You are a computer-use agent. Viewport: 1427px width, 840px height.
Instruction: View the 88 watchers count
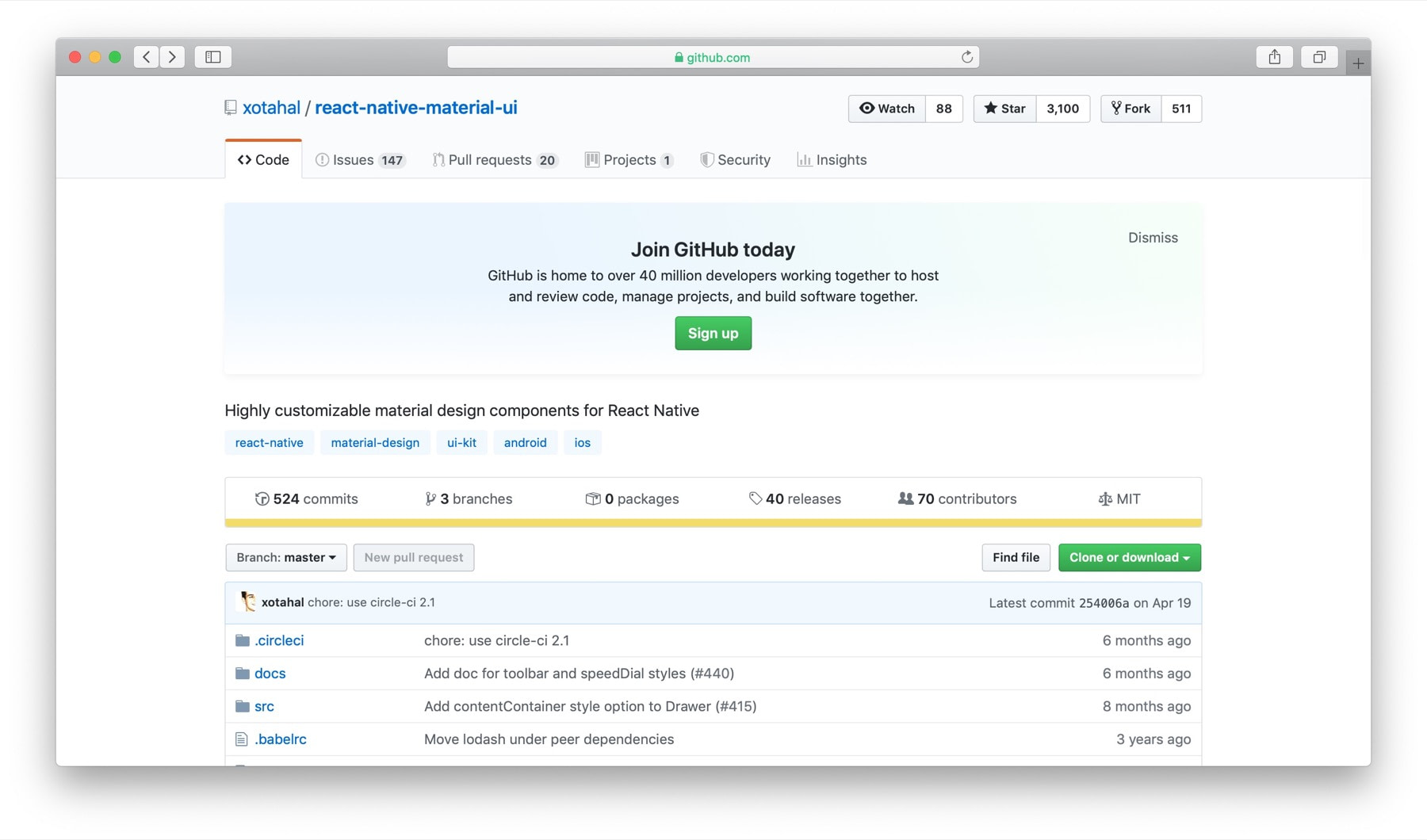pos(944,109)
